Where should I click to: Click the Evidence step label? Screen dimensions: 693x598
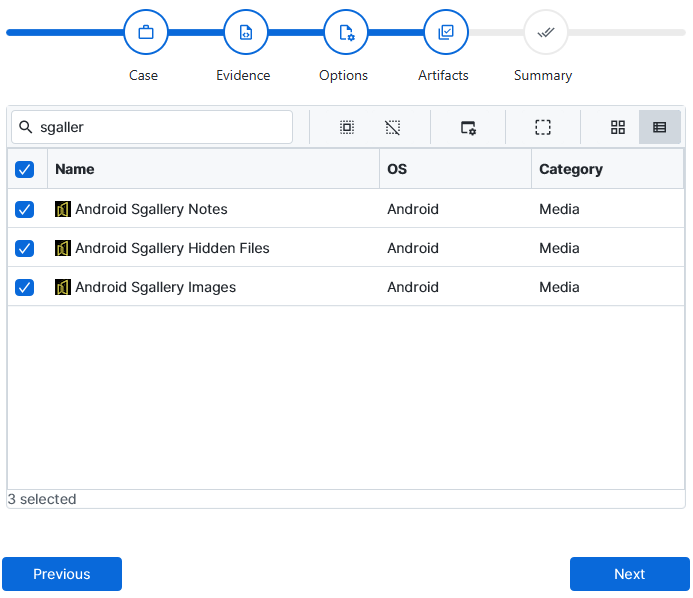tap(243, 75)
